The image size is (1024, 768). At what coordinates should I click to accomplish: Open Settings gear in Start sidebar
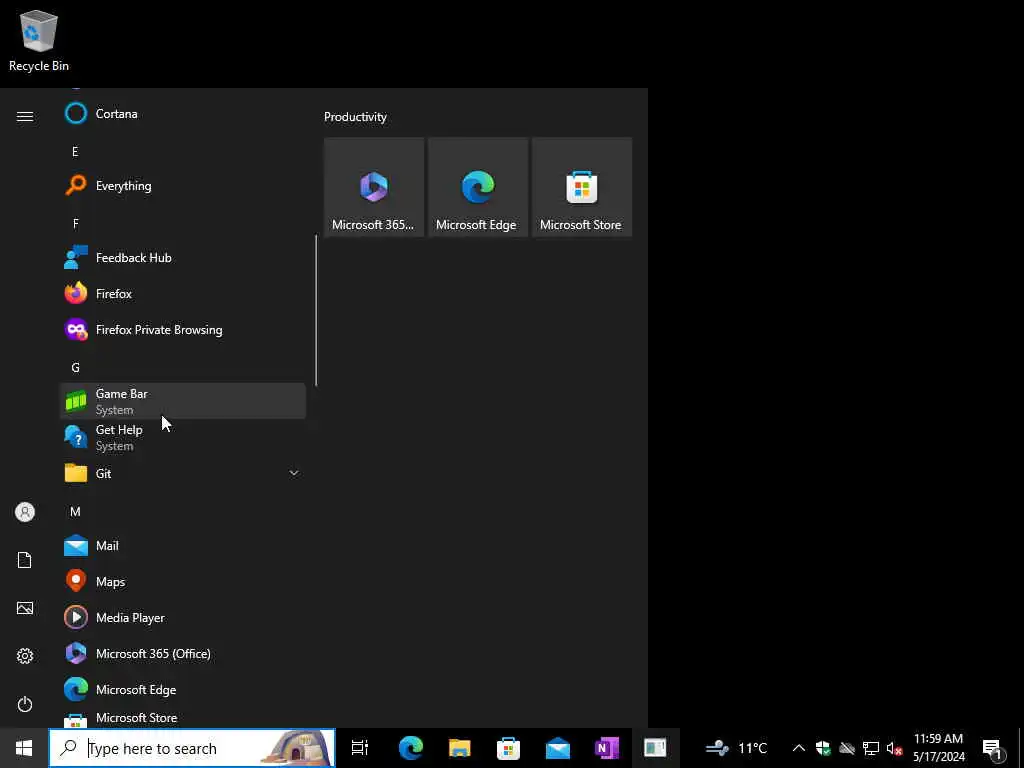tap(25, 656)
